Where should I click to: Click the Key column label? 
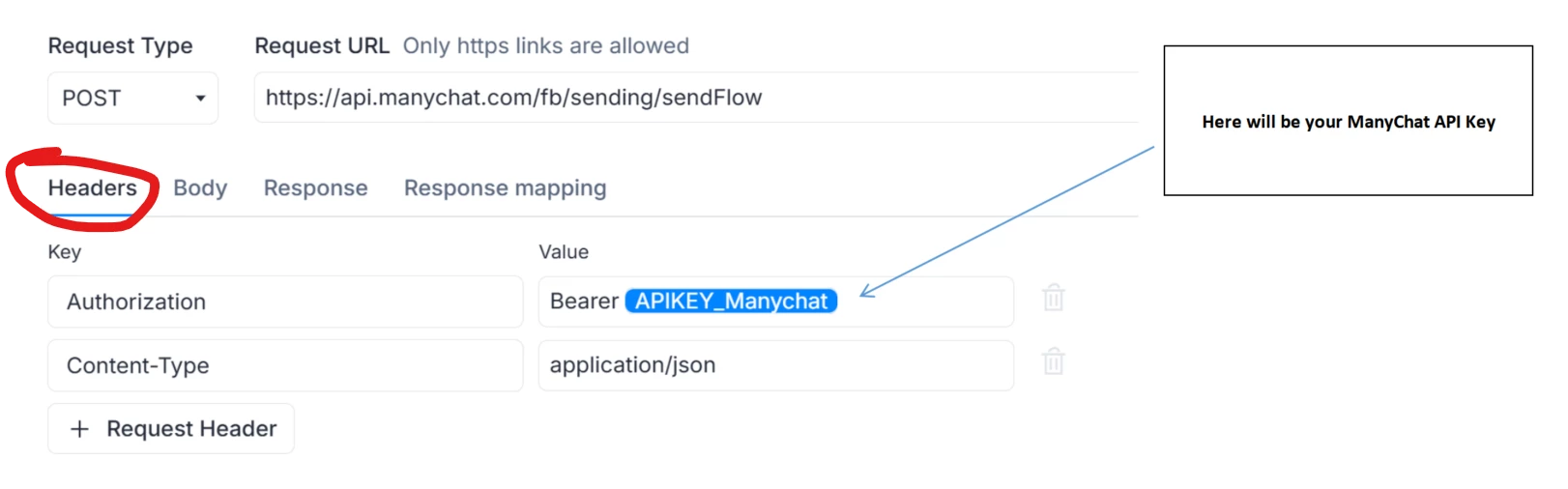point(65,252)
